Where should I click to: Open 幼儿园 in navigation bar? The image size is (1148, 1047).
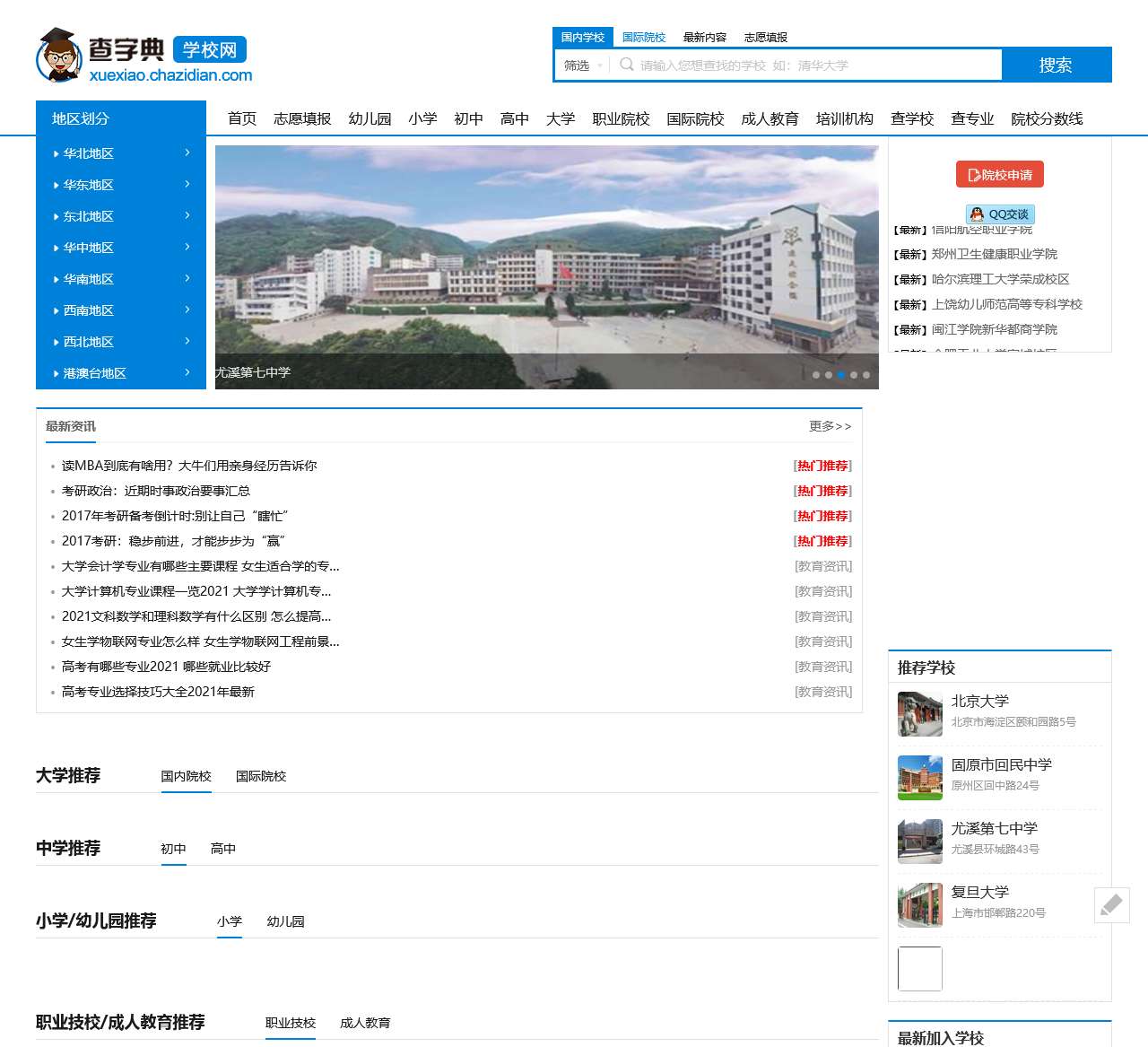pyautogui.click(x=370, y=118)
